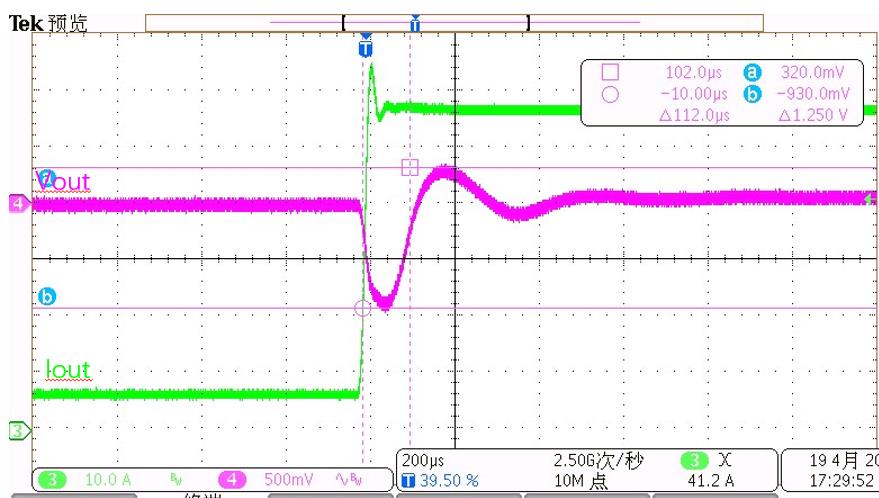Click the channel 3 ground reference marker

point(17,431)
